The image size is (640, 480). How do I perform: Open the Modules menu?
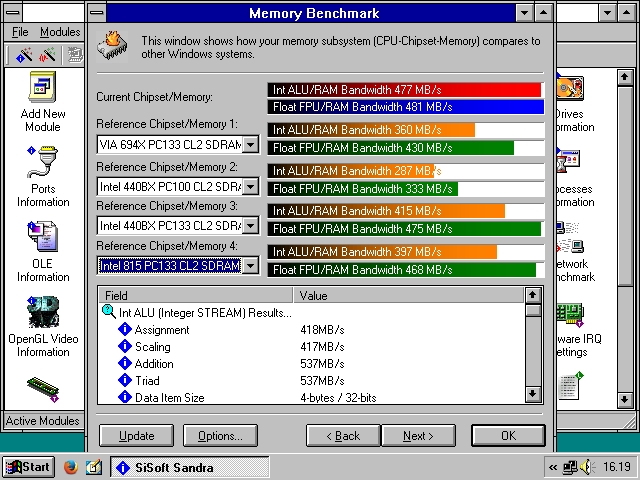60,32
